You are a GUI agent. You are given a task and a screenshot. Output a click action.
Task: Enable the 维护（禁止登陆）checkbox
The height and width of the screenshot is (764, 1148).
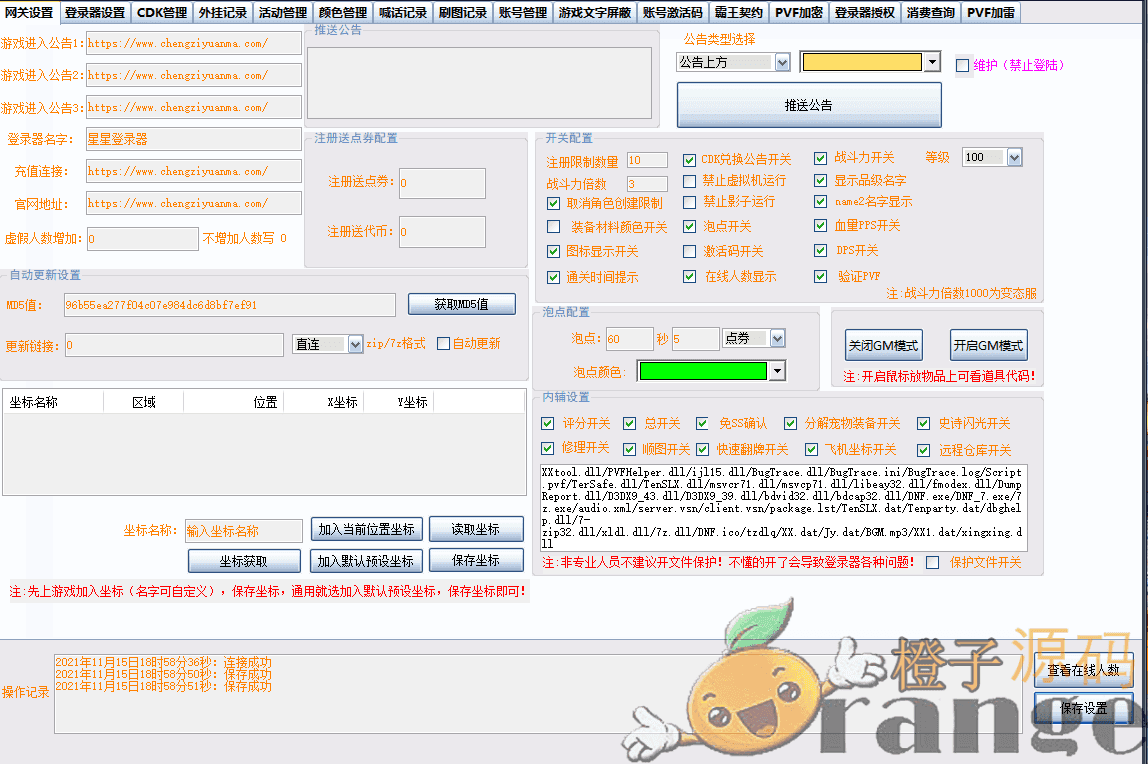coord(963,66)
